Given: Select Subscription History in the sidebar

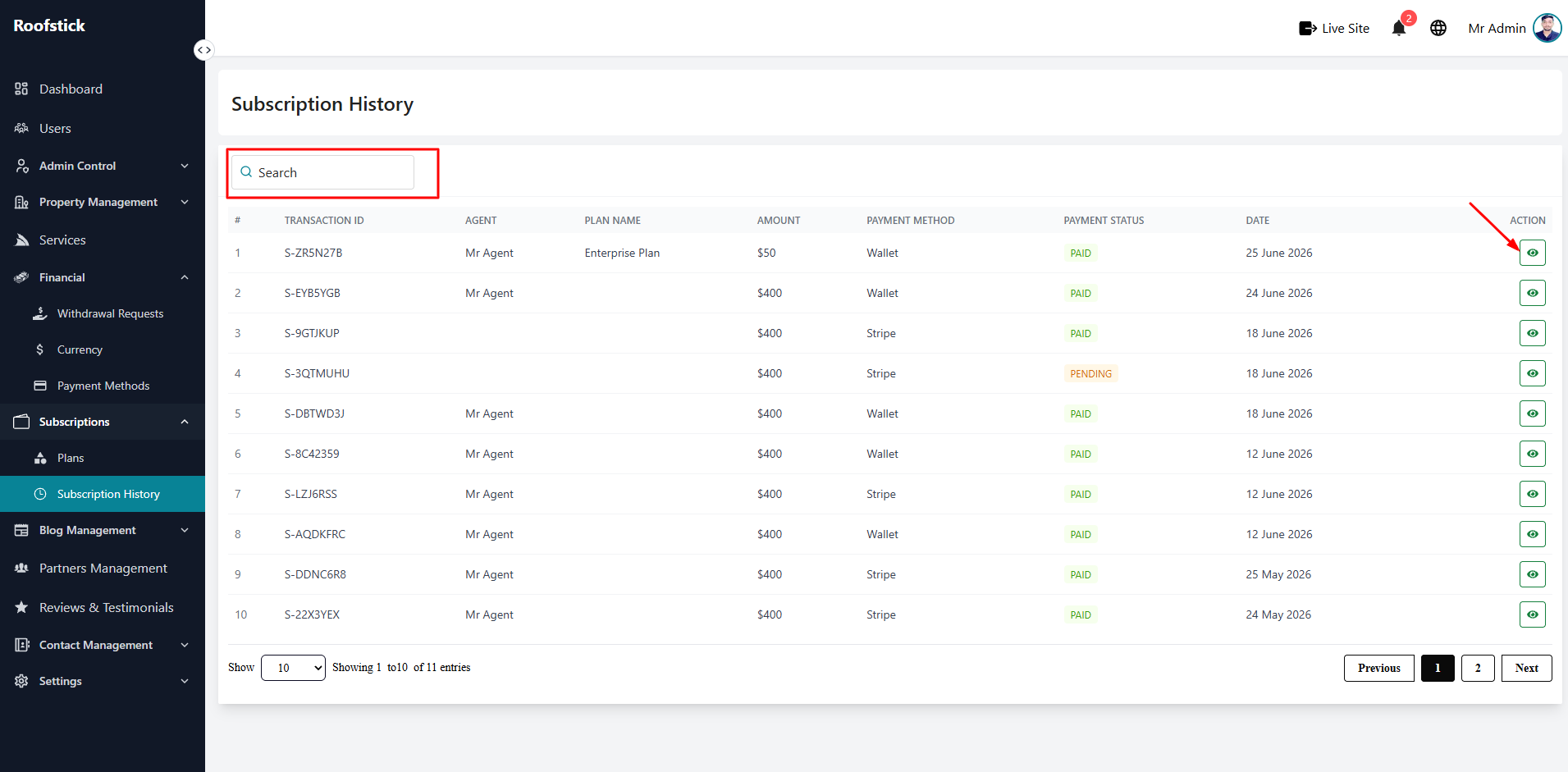Looking at the screenshot, I should coord(103,494).
